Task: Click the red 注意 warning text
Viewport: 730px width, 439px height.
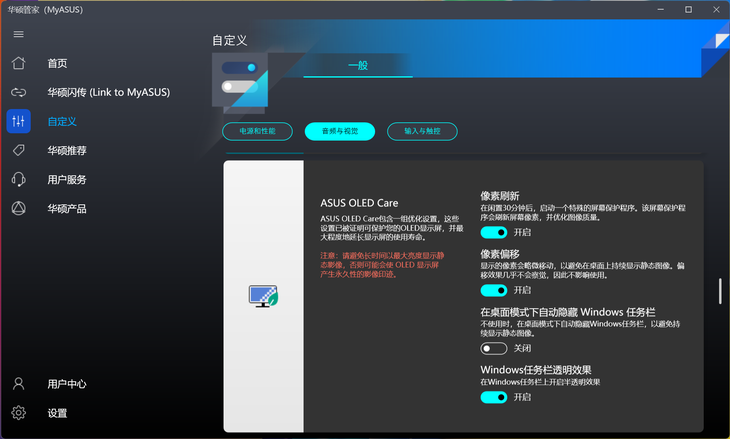Action: coord(382,265)
